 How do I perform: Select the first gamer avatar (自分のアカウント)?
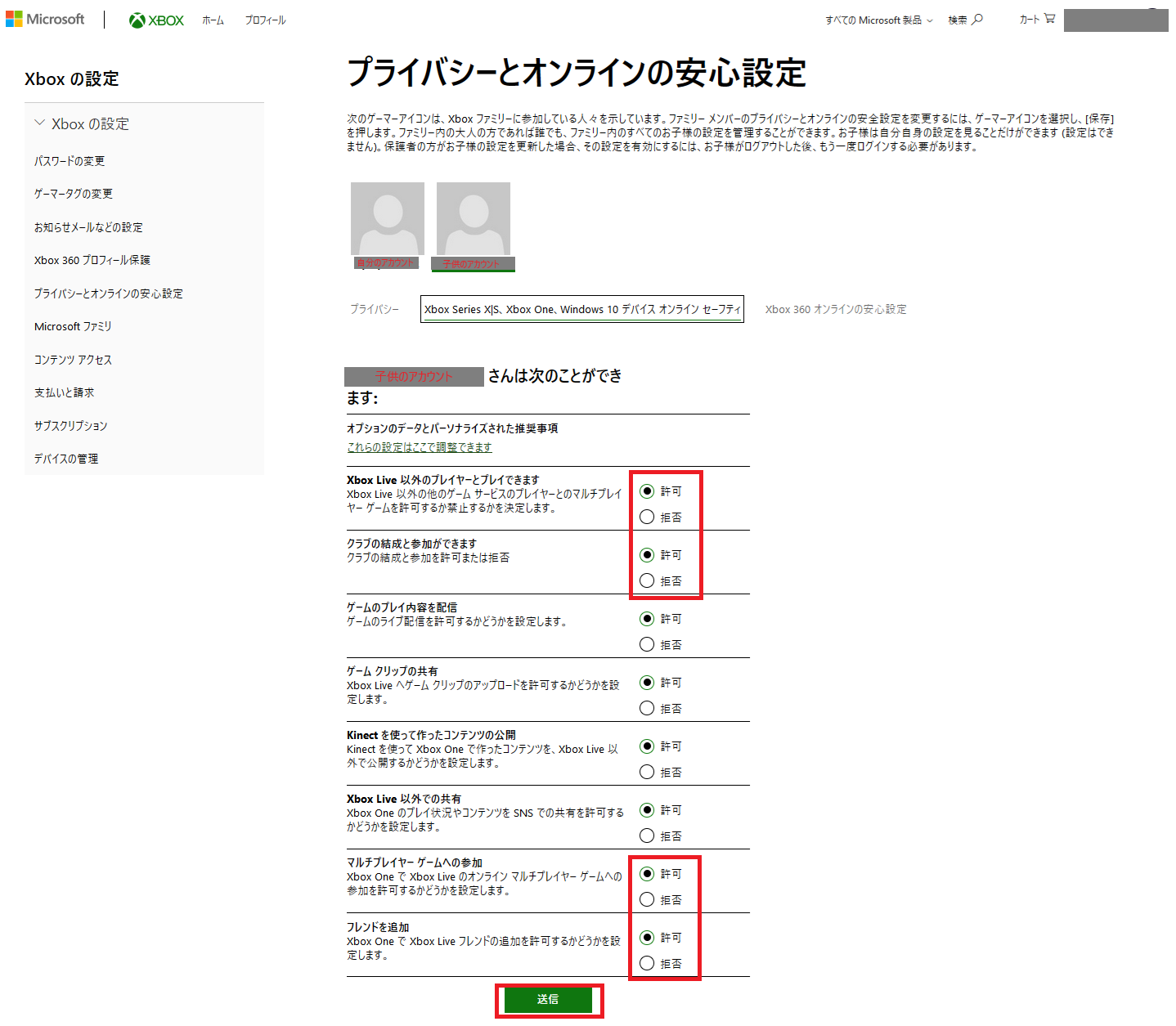tap(388, 219)
